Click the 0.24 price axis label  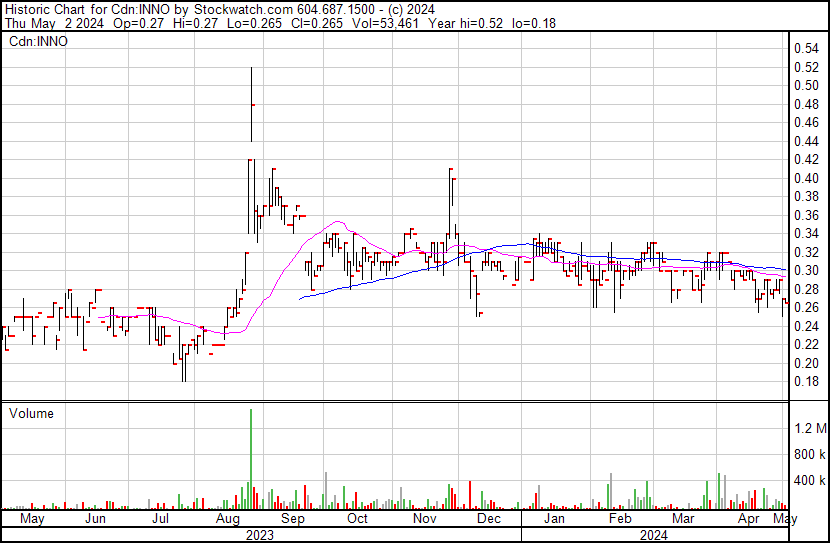pyautogui.click(x=806, y=326)
